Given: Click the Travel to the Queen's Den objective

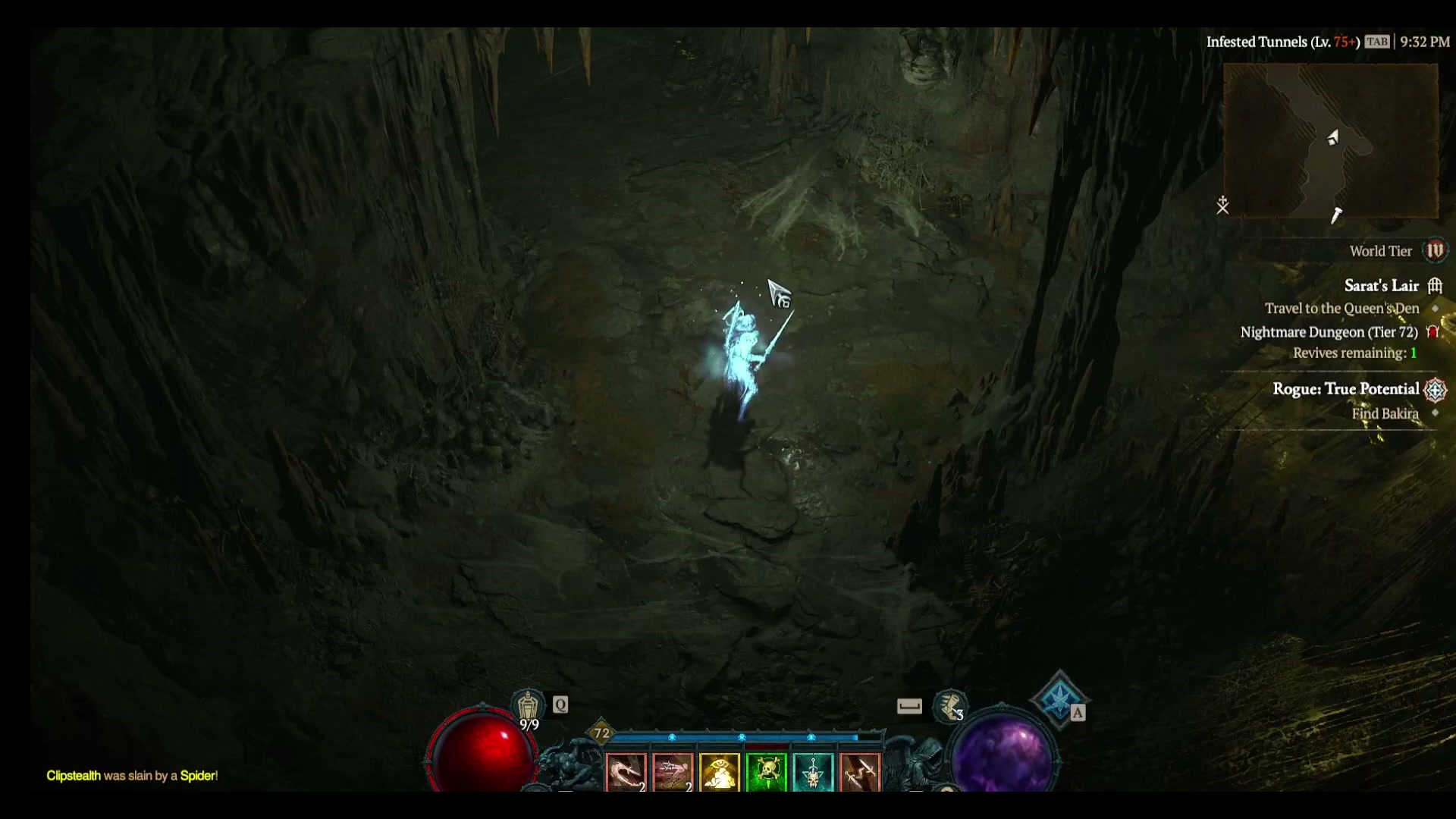Looking at the screenshot, I should click(1341, 309).
